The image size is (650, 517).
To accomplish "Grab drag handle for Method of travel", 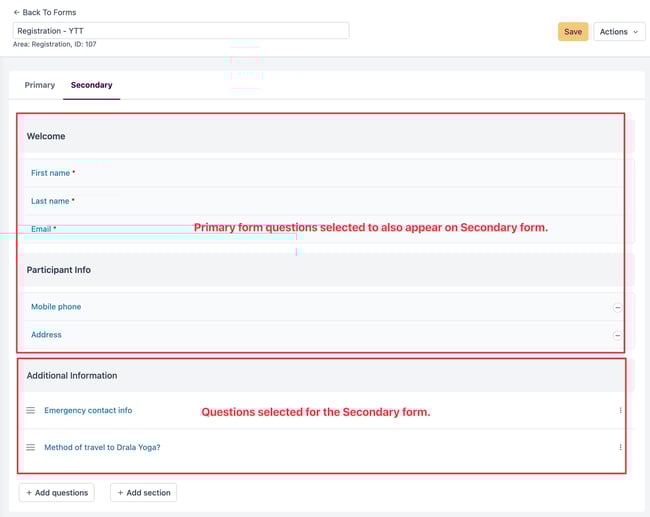I will pos(31,447).
